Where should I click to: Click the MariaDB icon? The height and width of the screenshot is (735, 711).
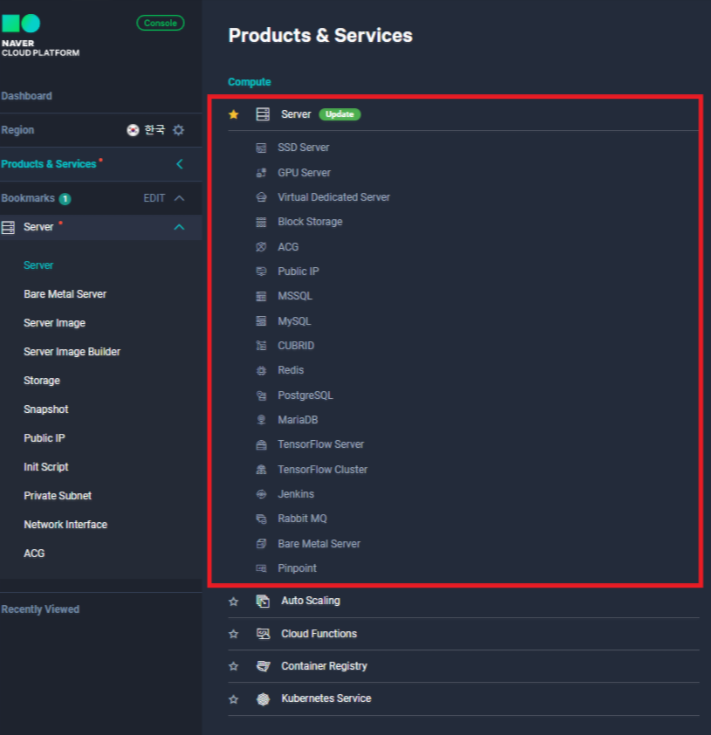click(261, 420)
